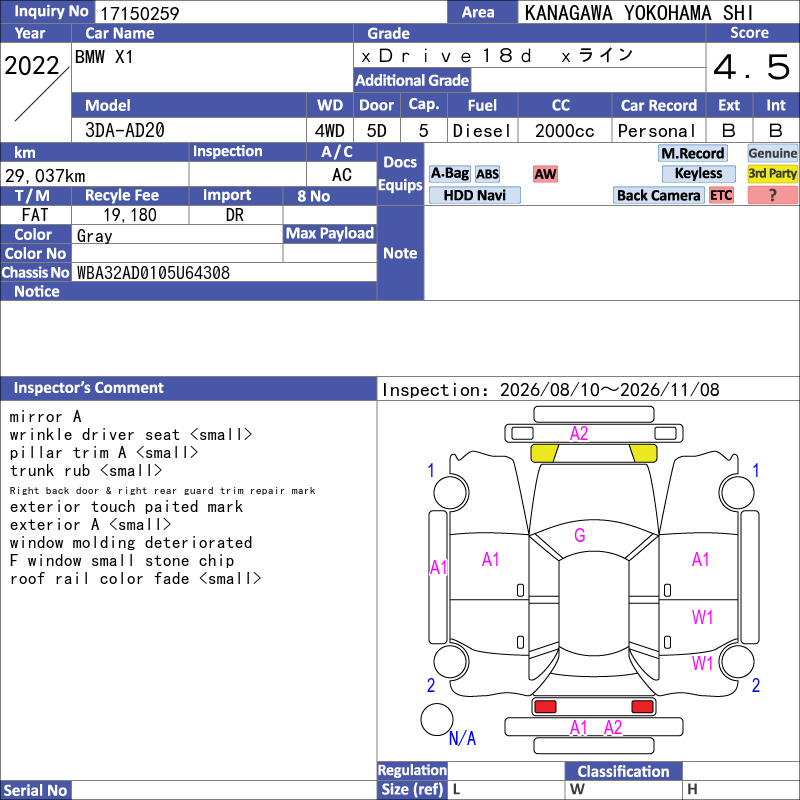
Task: Click the right red taillight on diagram
Action: (x=642, y=707)
